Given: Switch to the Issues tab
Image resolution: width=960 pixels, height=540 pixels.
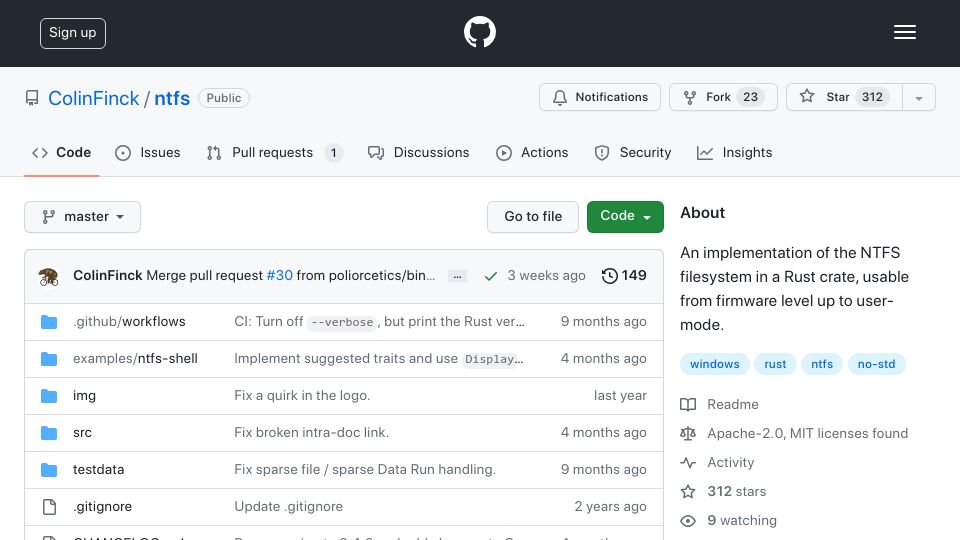Looking at the screenshot, I should [148, 152].
